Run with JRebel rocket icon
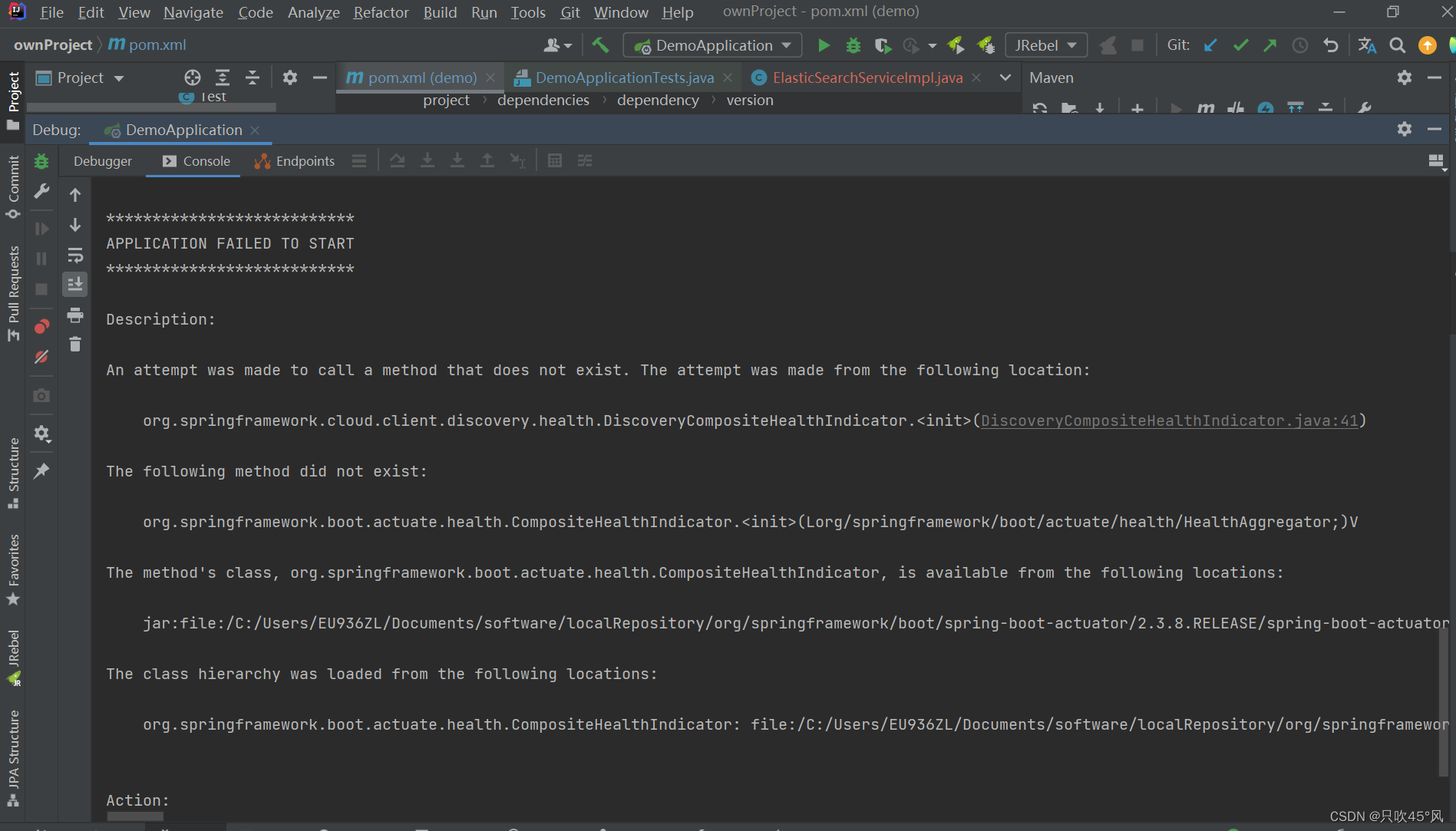 (956, 45)
